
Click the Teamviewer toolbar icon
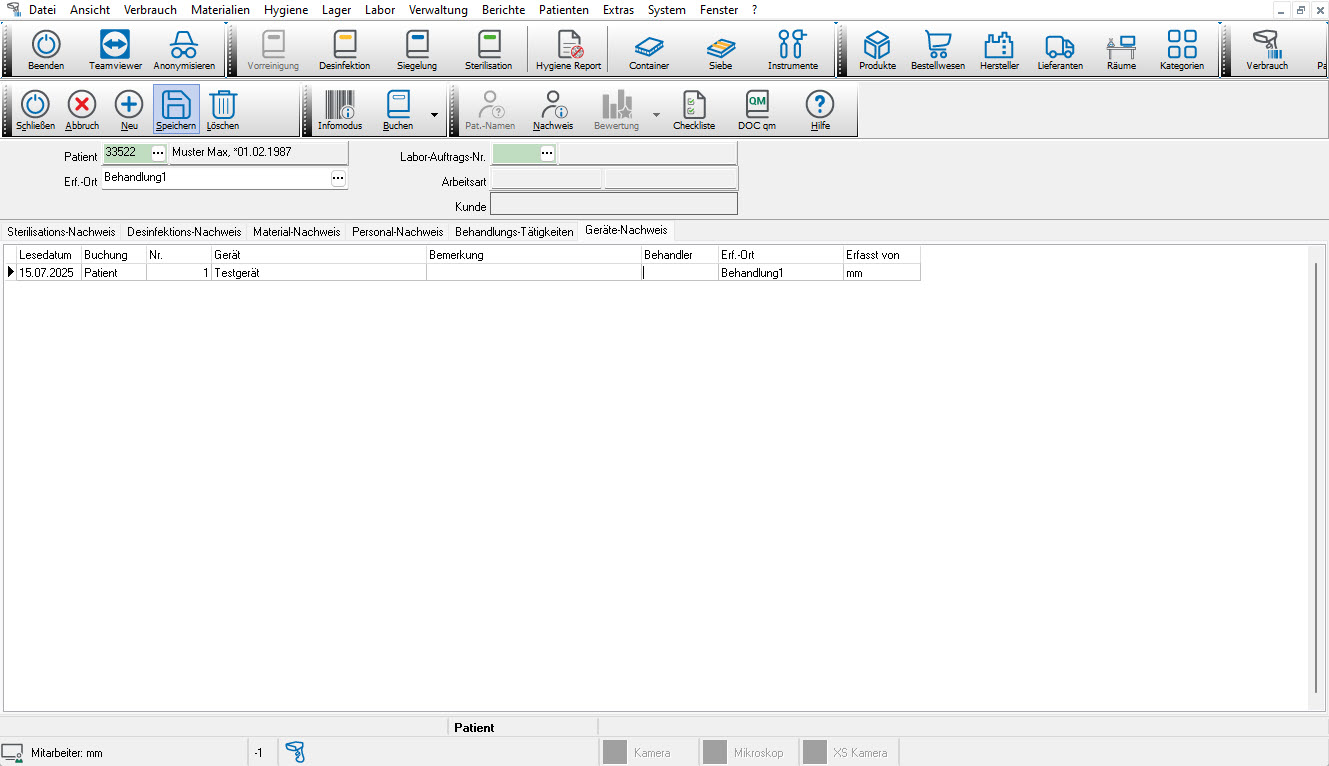pyautogui.click(x=115, y=49)
